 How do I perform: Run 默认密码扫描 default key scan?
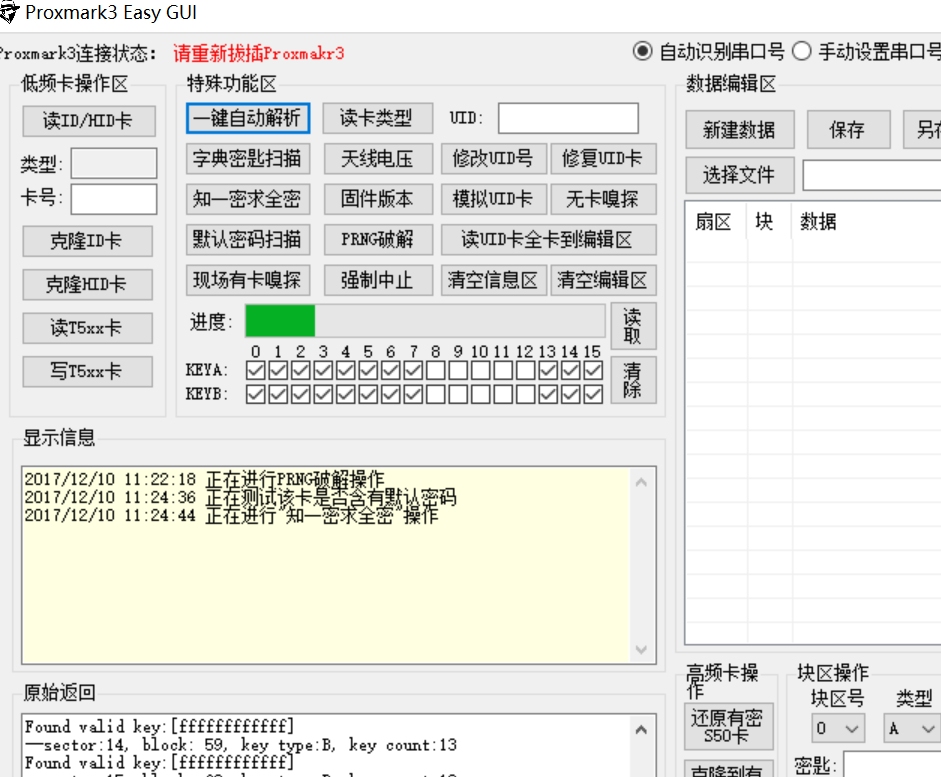click(x=248, y=239)
